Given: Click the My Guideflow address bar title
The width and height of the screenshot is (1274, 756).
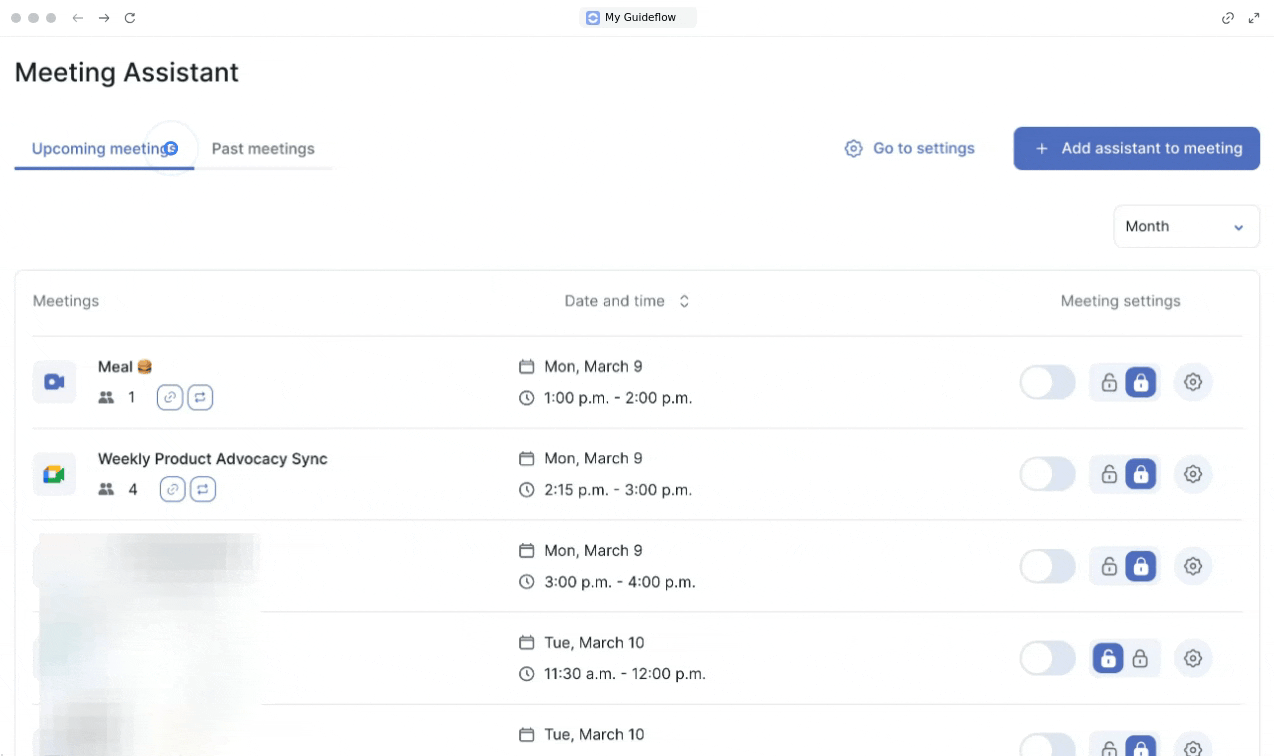Looking at the screenshot, I should (x=638, y=17).
